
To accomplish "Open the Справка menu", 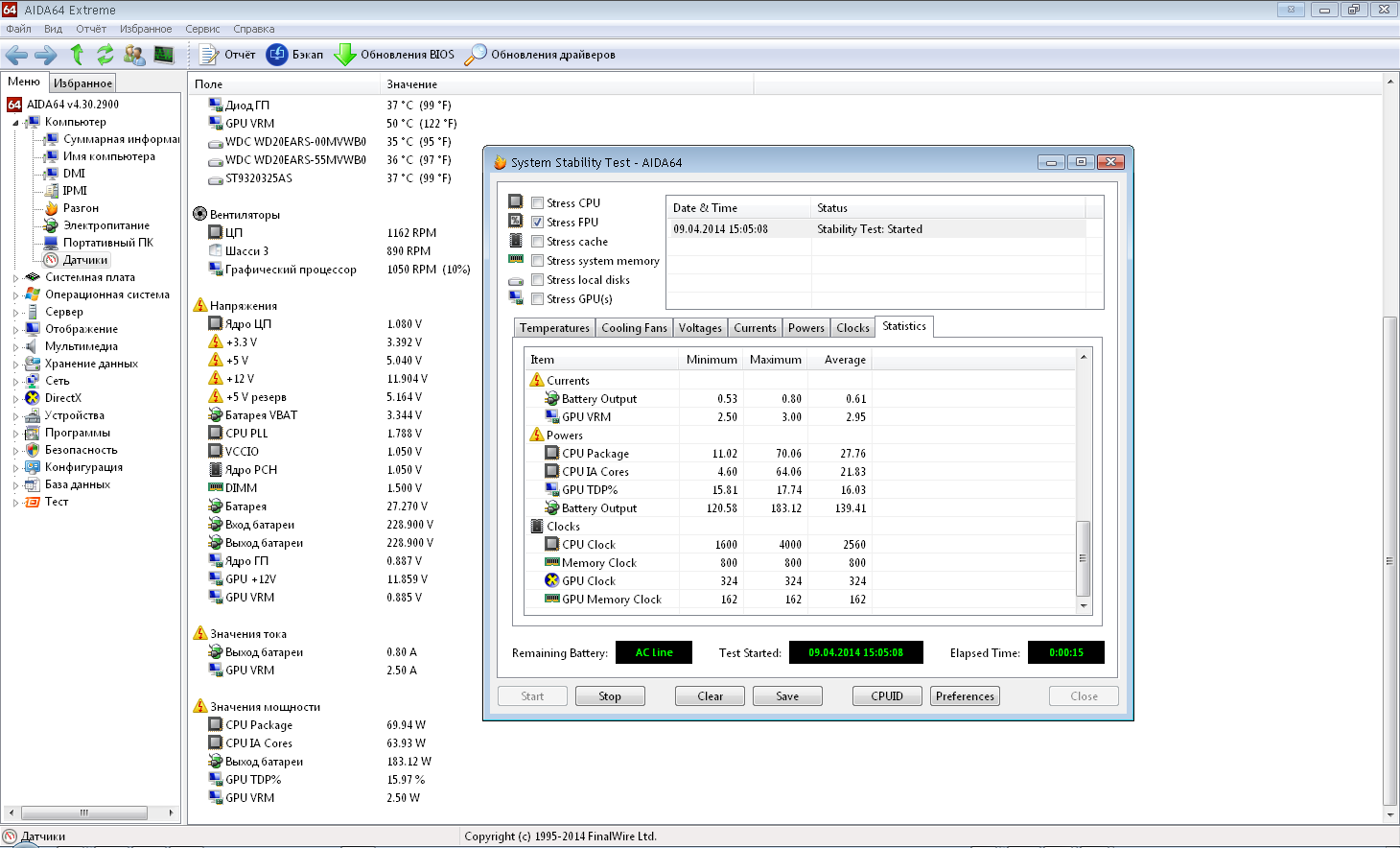I will (x=254, y=29).
